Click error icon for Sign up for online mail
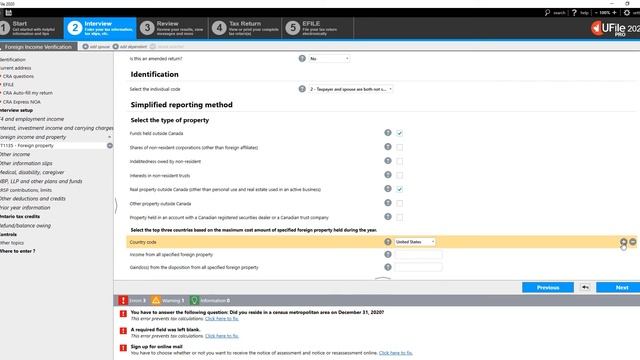Image resolution: width=640 pixels, height=360 pixels. coord(123,348)
